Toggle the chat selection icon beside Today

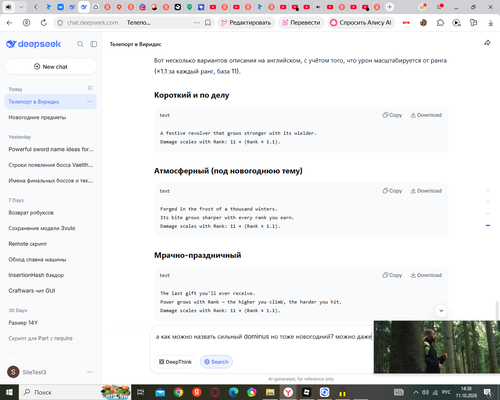click(90, 88)
